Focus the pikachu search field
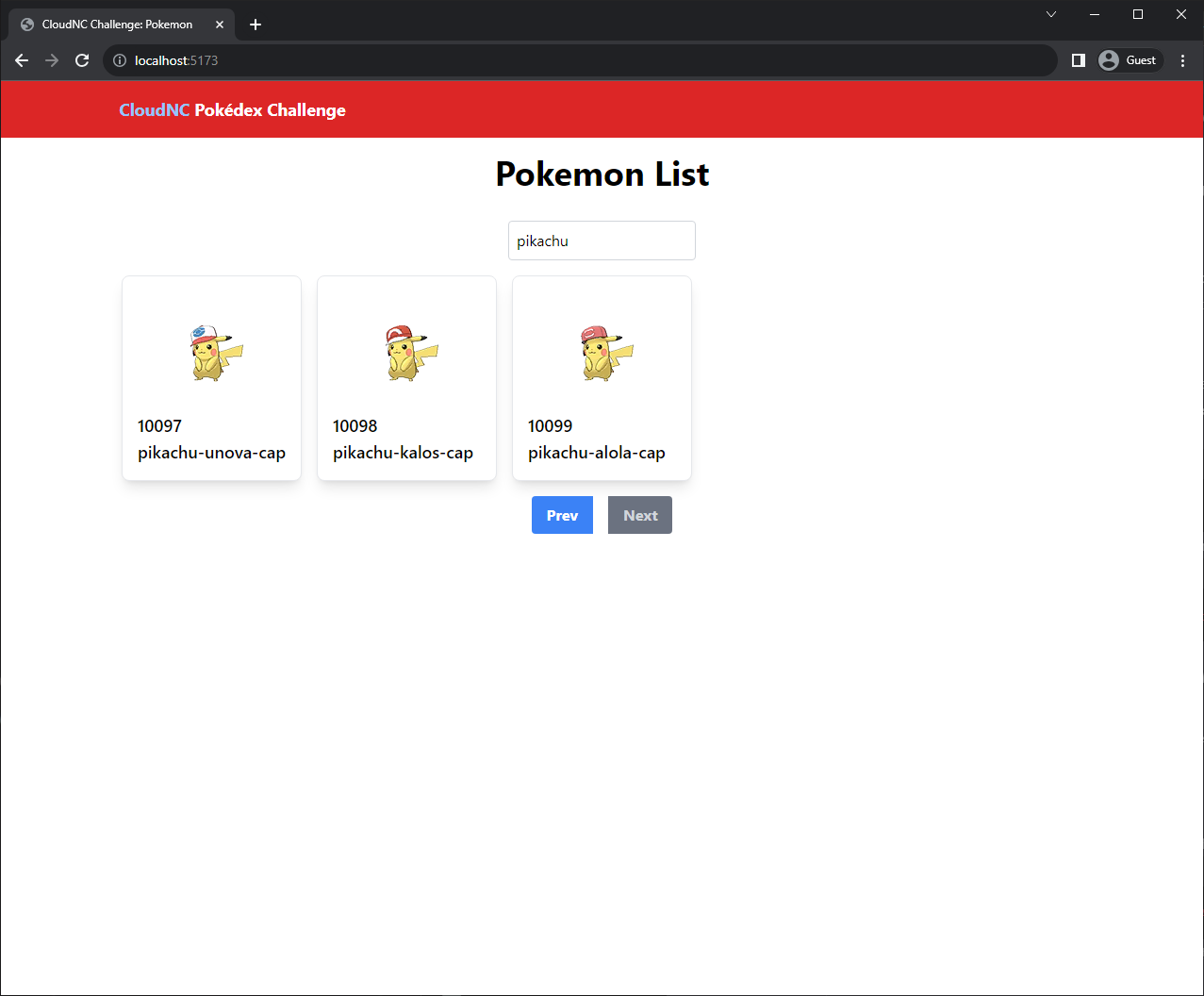This screenshot has width=1204, height=996. (602, 241)
